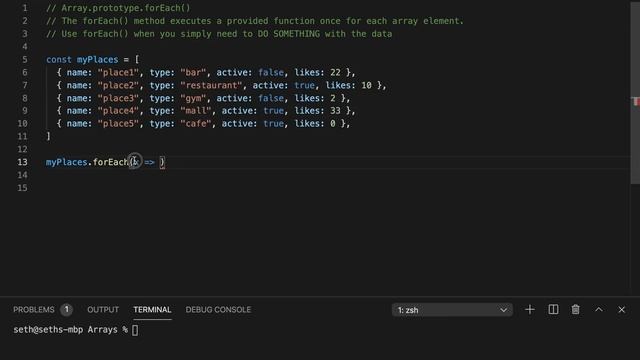Click the 'true' value on line 7
This screenshot has height=360, width=640.
pyautogui.click(x=304, y=85)
